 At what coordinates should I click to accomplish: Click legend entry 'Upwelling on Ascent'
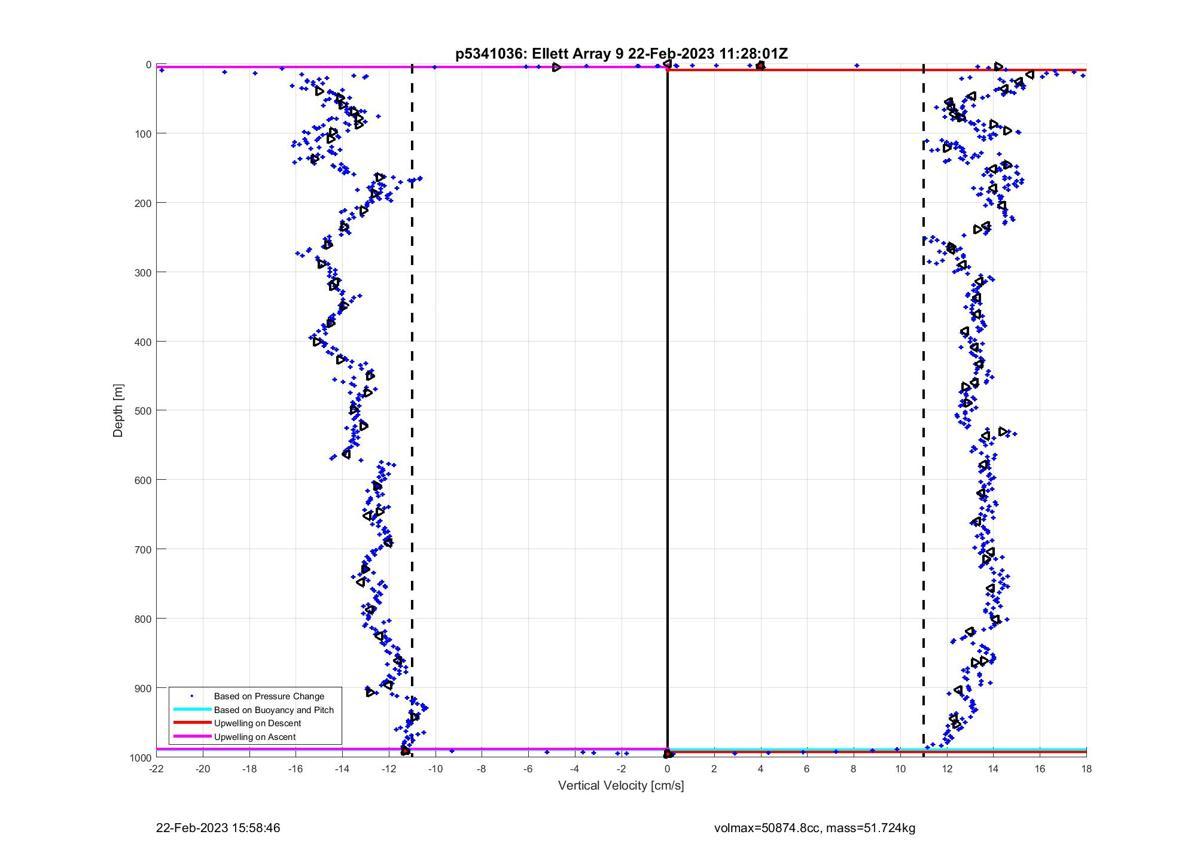255,737
